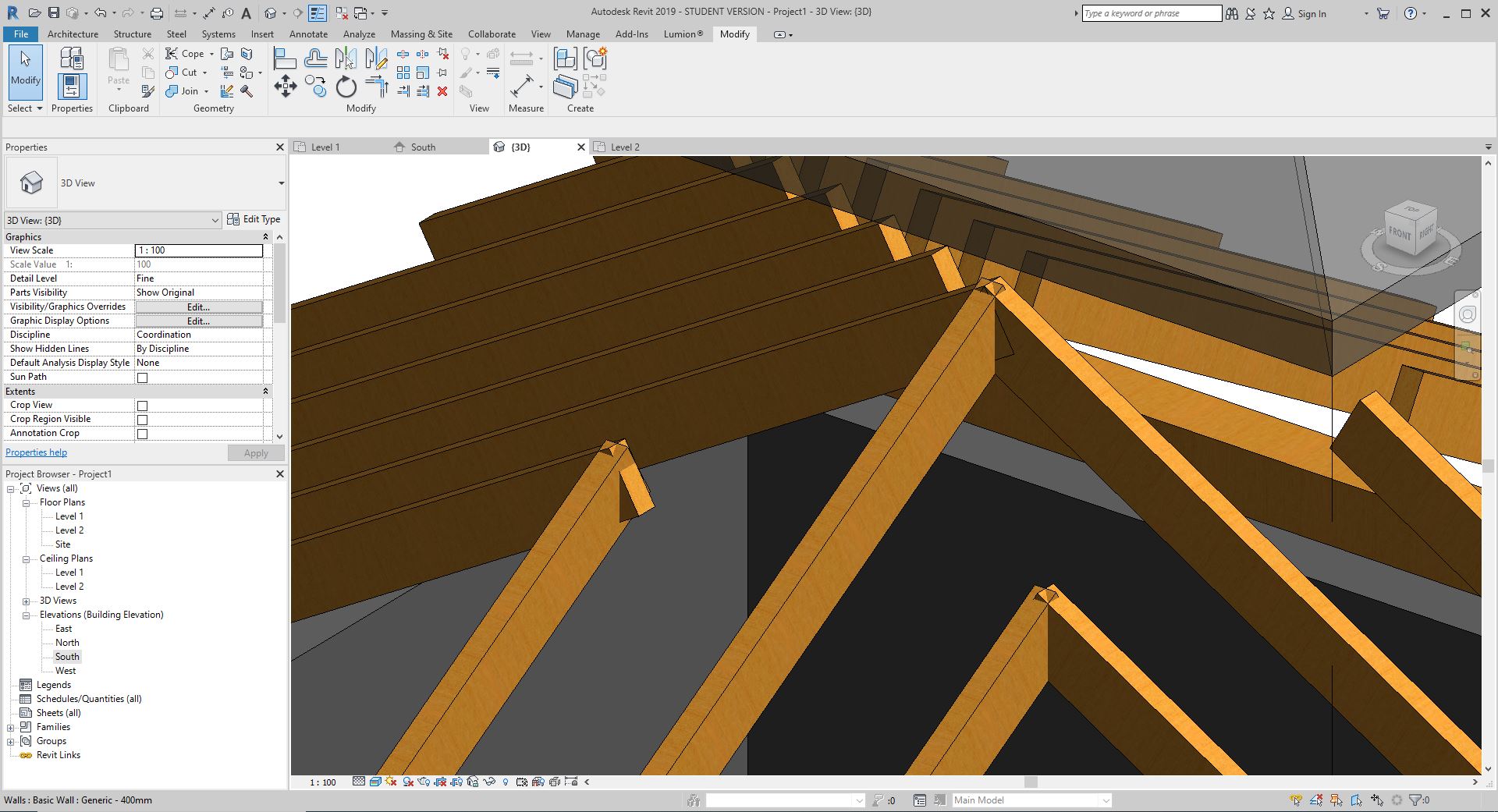1498x812 pixels.
Task: Enable the Sun Path checkbox
Action: pos(143,378)
